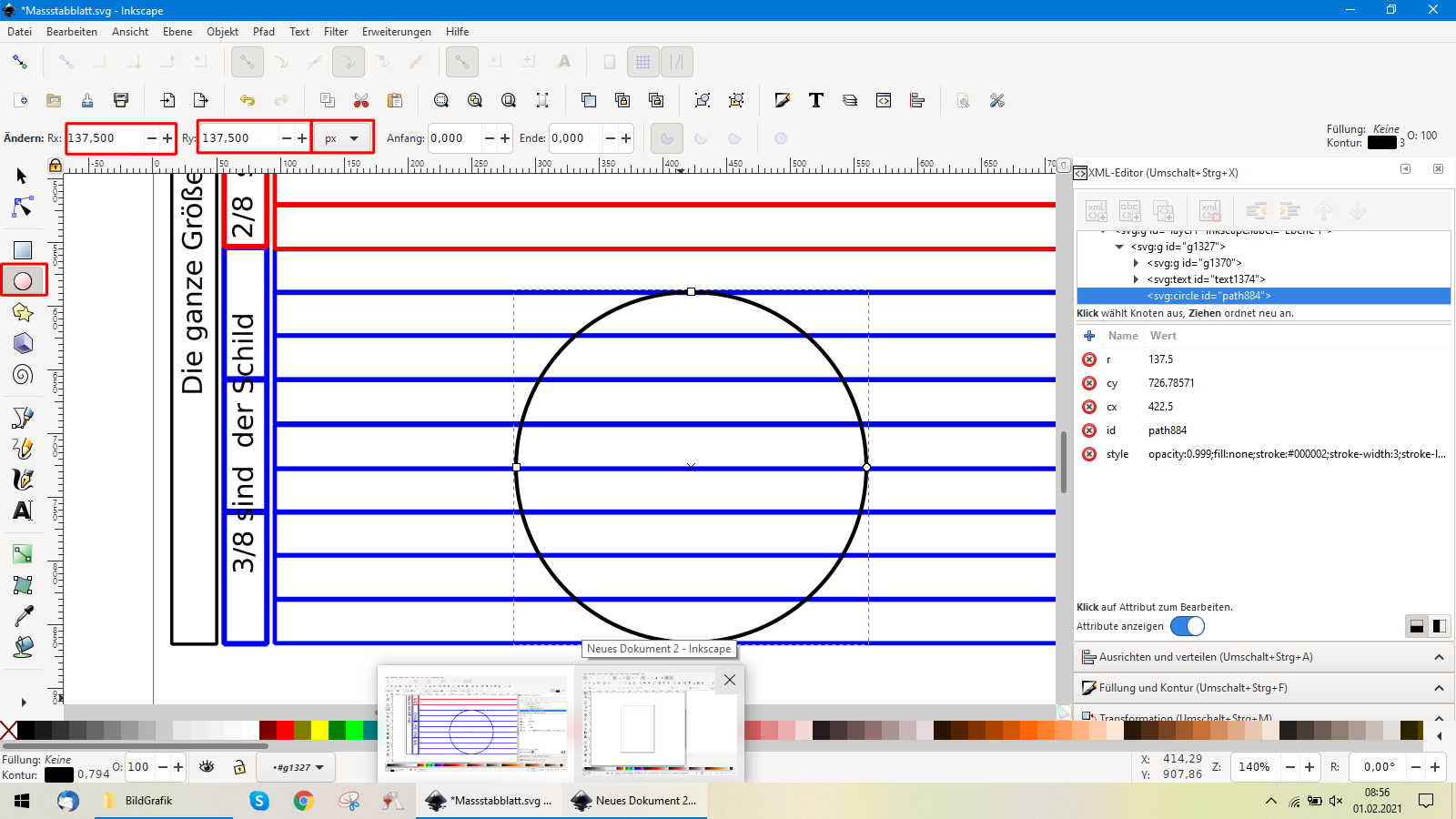1456x819 pixels.
Task: Select the svg:circle path884 node
Action: coord(1208,296)
